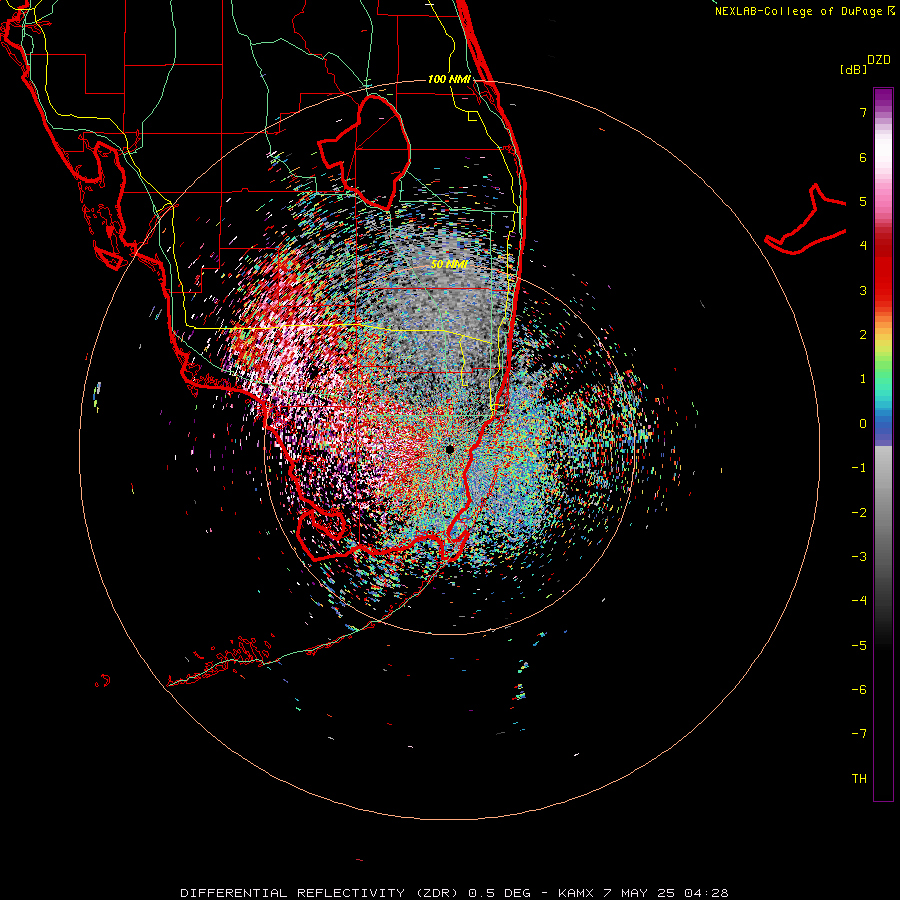Click the TH threshold label on the scale
The height and width of the screenshot is (900, 900).
pyautogui.click(x=859, y=779)
